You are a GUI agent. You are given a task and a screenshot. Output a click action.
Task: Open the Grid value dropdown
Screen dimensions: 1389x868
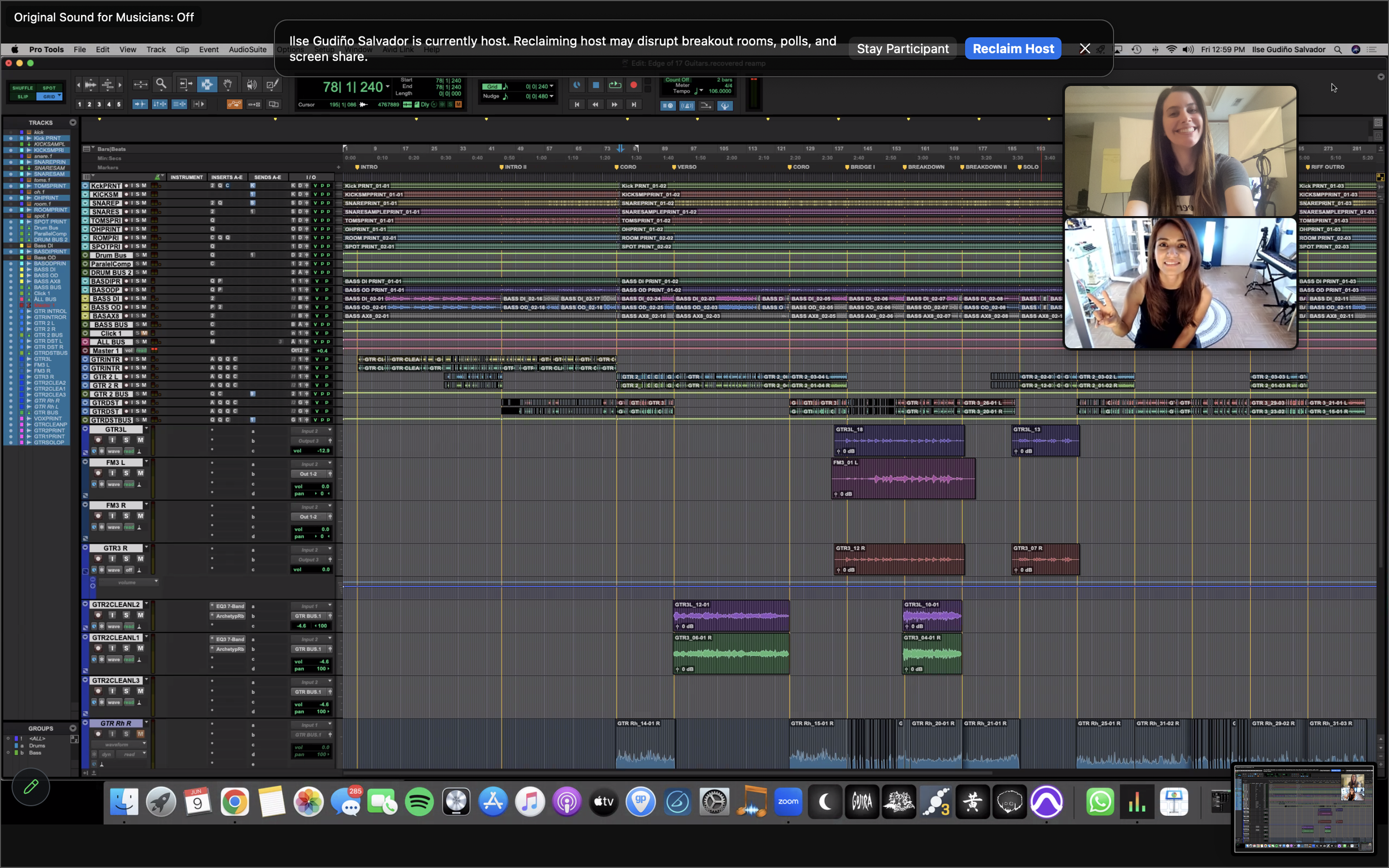[x=552, y=86]
